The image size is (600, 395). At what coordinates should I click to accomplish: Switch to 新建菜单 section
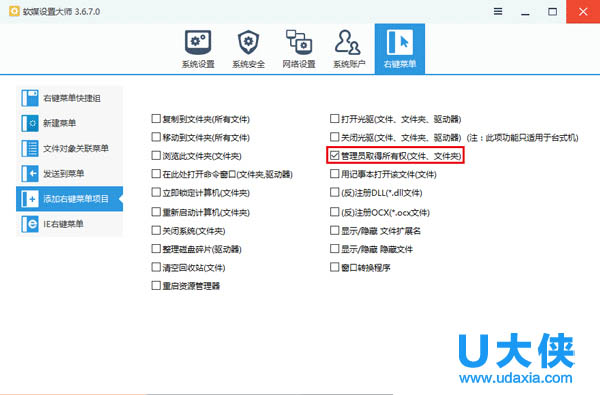click(x=69, y=123)
